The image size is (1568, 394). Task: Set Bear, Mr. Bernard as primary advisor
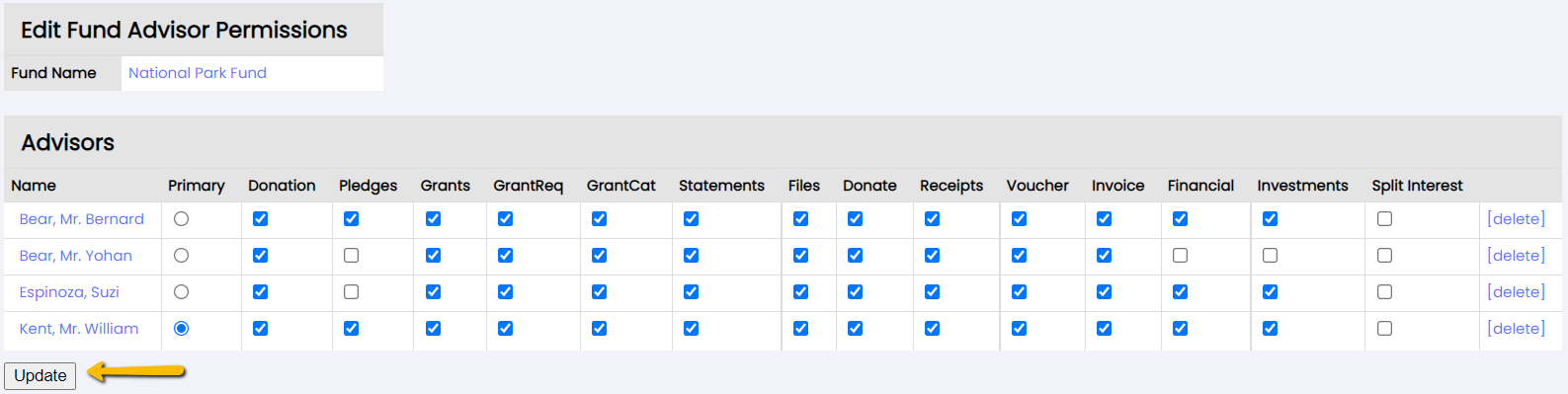(x=181, y=219)
